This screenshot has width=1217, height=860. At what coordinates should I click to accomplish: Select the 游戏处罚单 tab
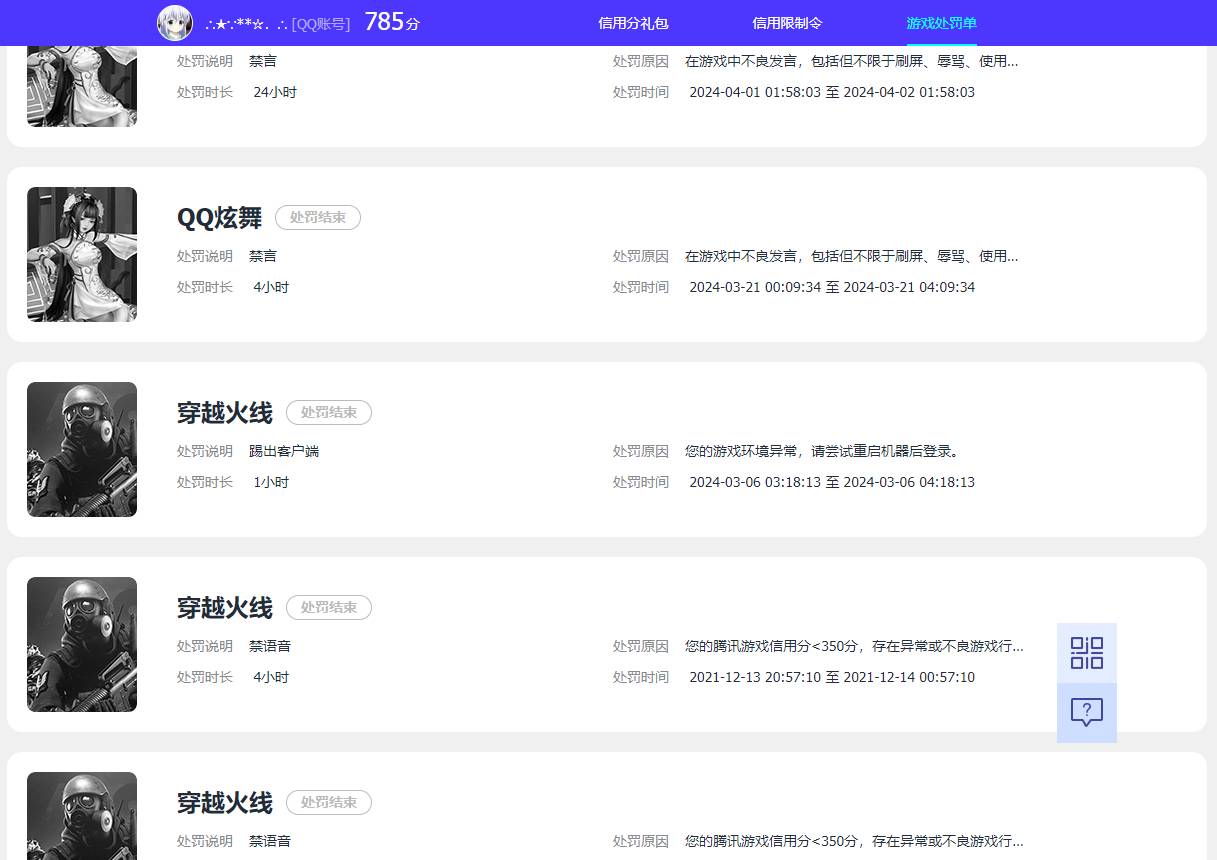click(940, 22)
